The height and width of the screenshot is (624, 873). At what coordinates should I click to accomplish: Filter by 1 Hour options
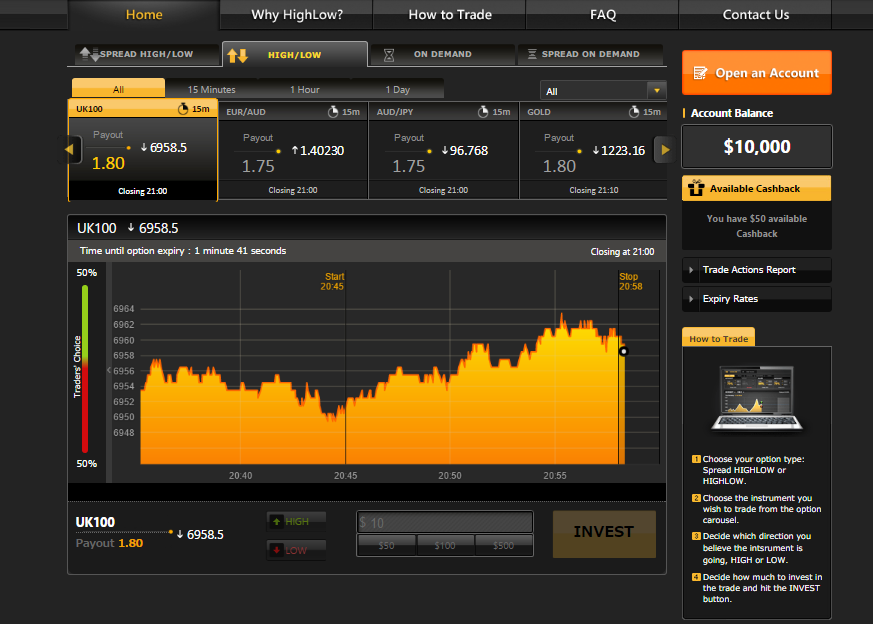click(x=305, y=89)
